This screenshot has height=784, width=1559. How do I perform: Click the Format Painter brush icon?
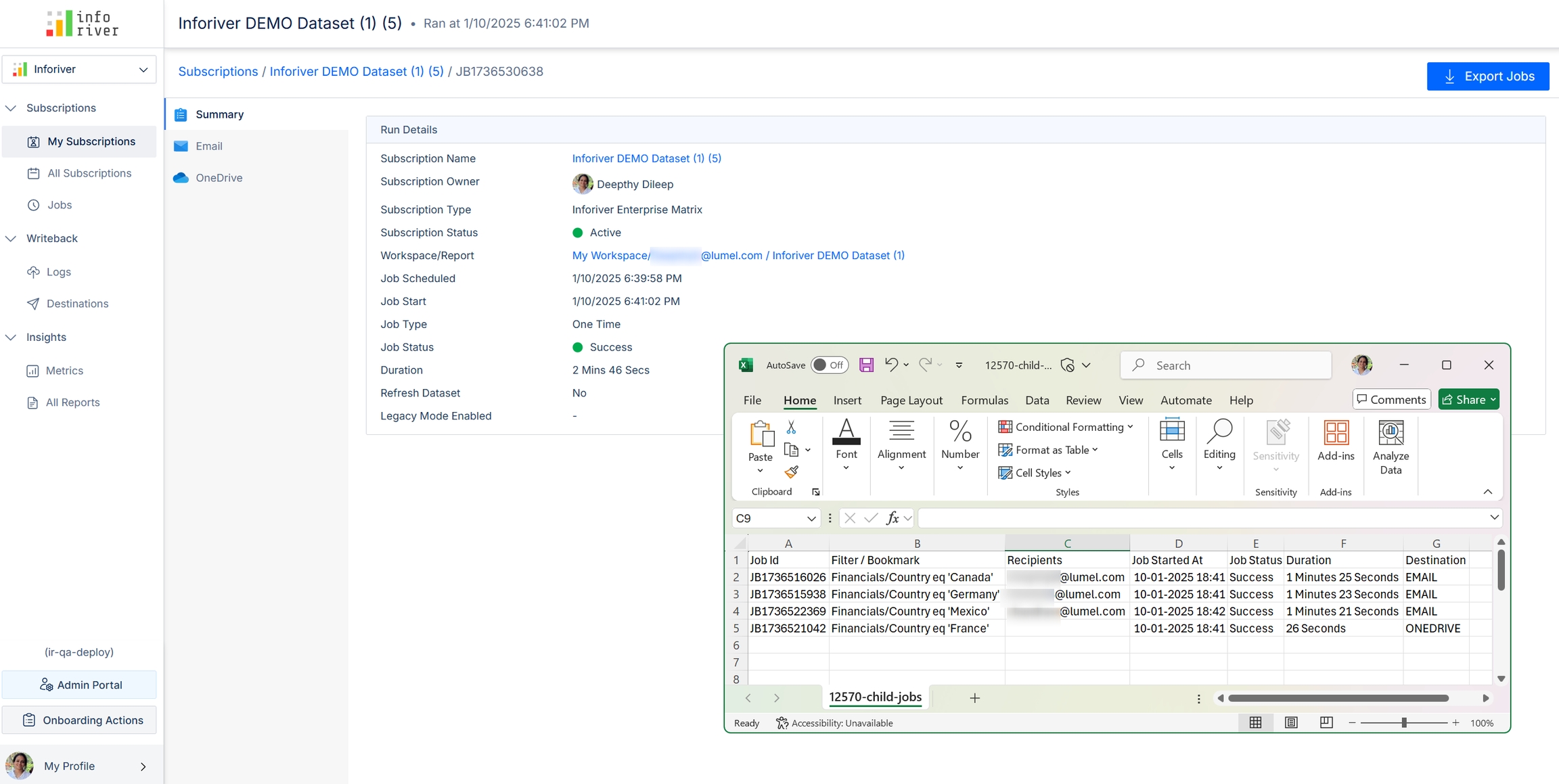tap(791, 472)
